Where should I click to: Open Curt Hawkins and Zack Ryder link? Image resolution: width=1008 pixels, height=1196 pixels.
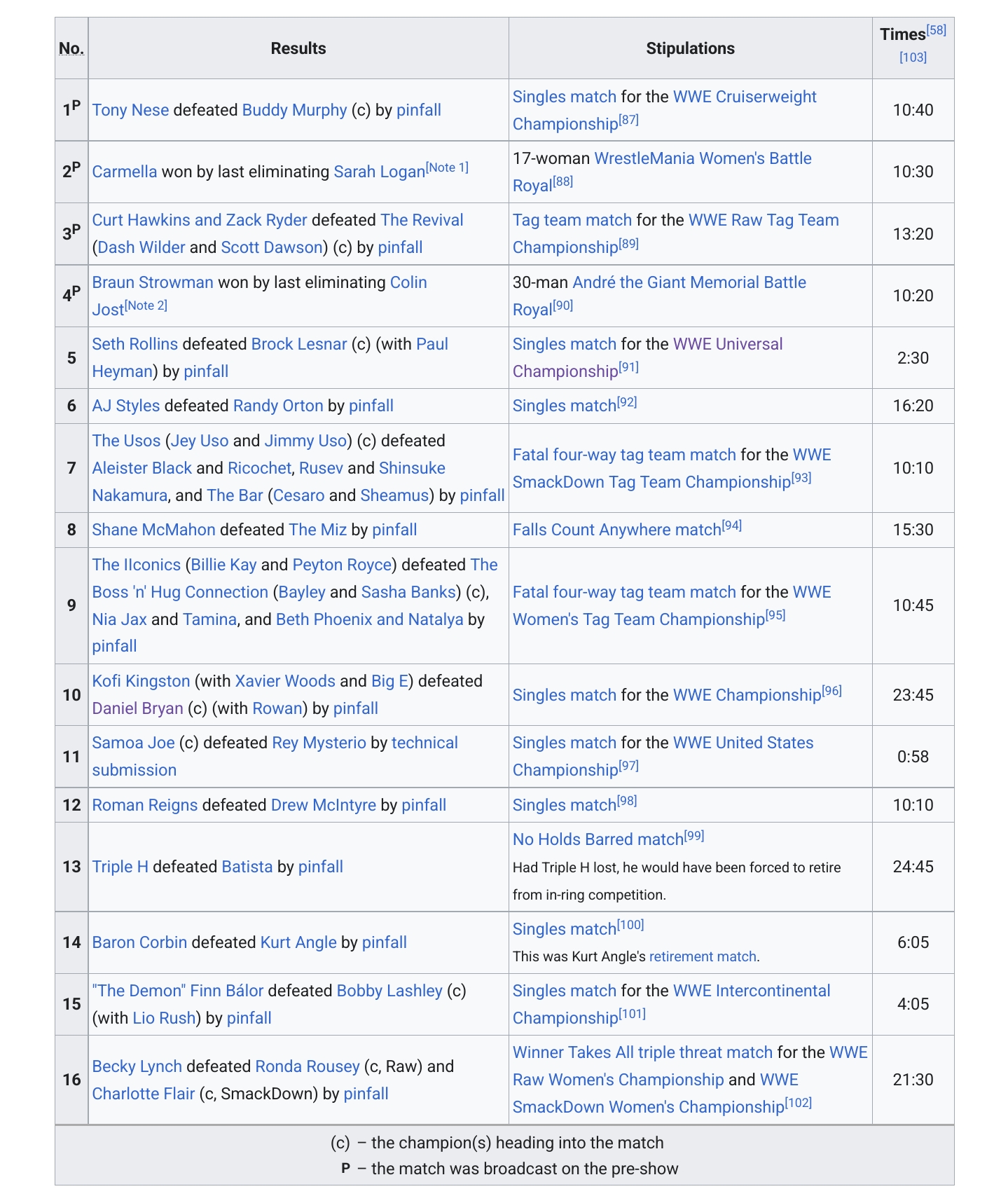click(x=200, y=220)
